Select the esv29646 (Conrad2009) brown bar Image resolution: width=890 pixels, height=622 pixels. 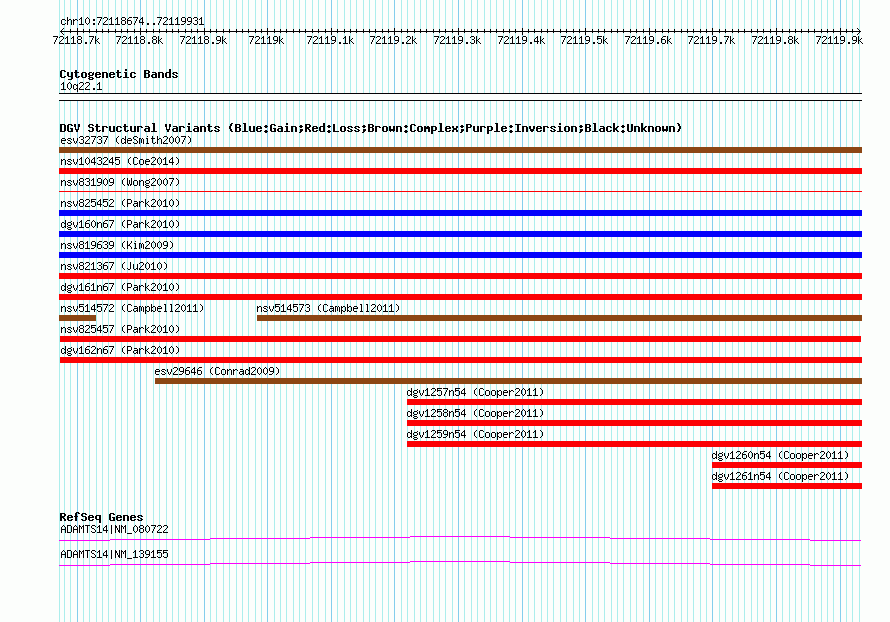pos(509,381)
